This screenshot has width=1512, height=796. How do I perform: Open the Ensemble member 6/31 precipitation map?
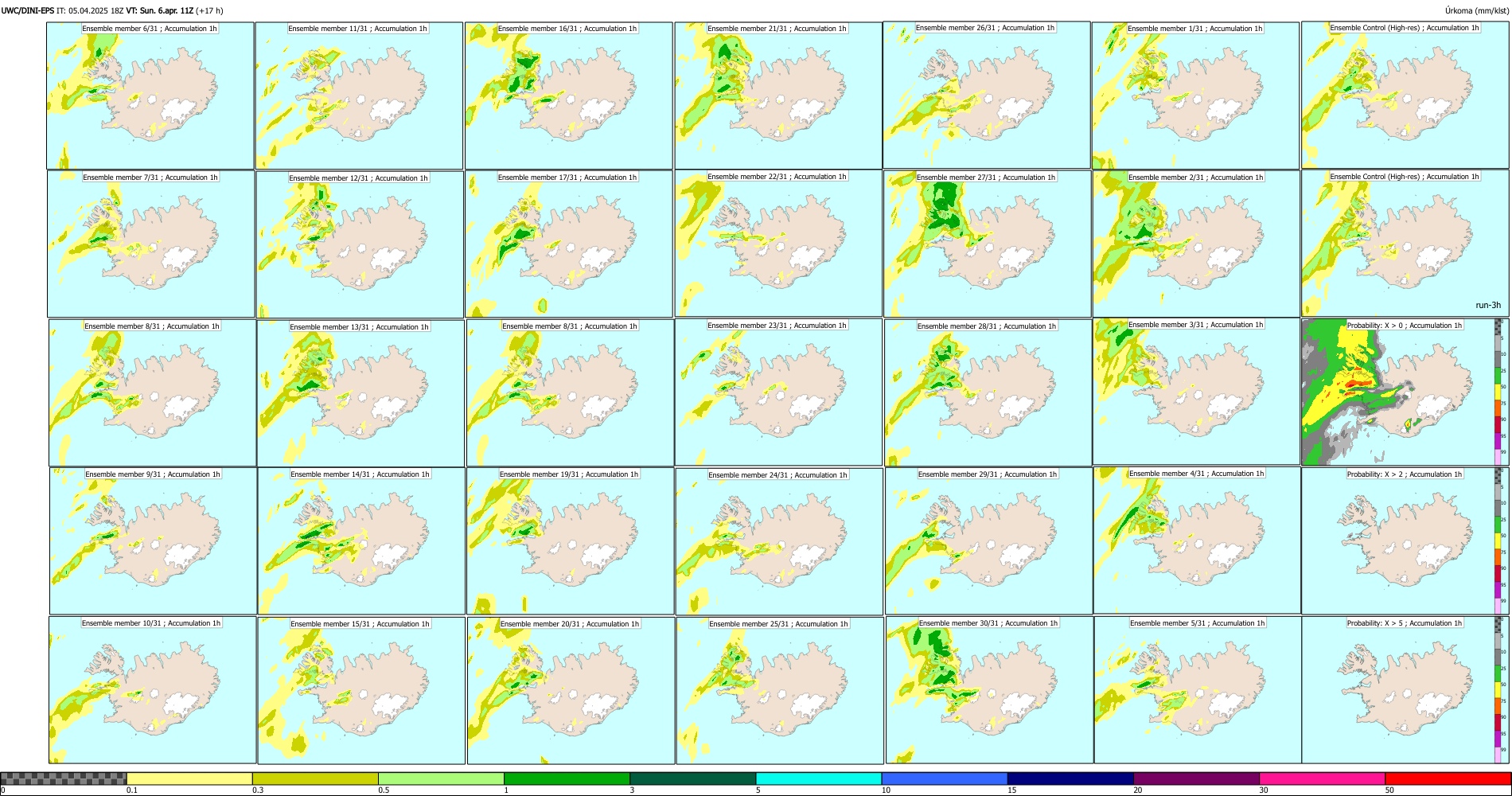tap(150, 96)
